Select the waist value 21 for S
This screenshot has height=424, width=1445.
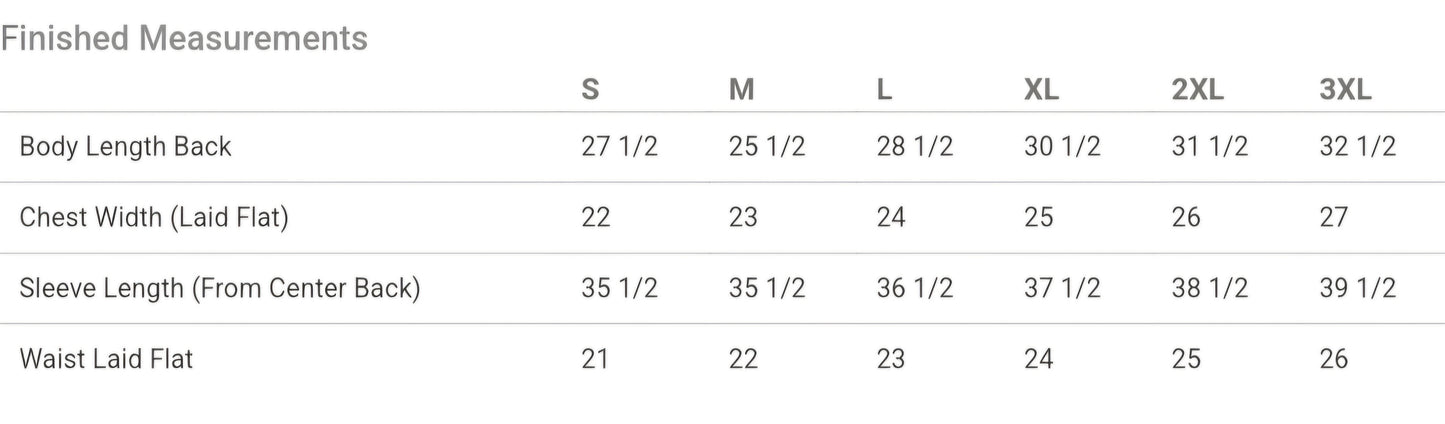click(x=595, y=358)
